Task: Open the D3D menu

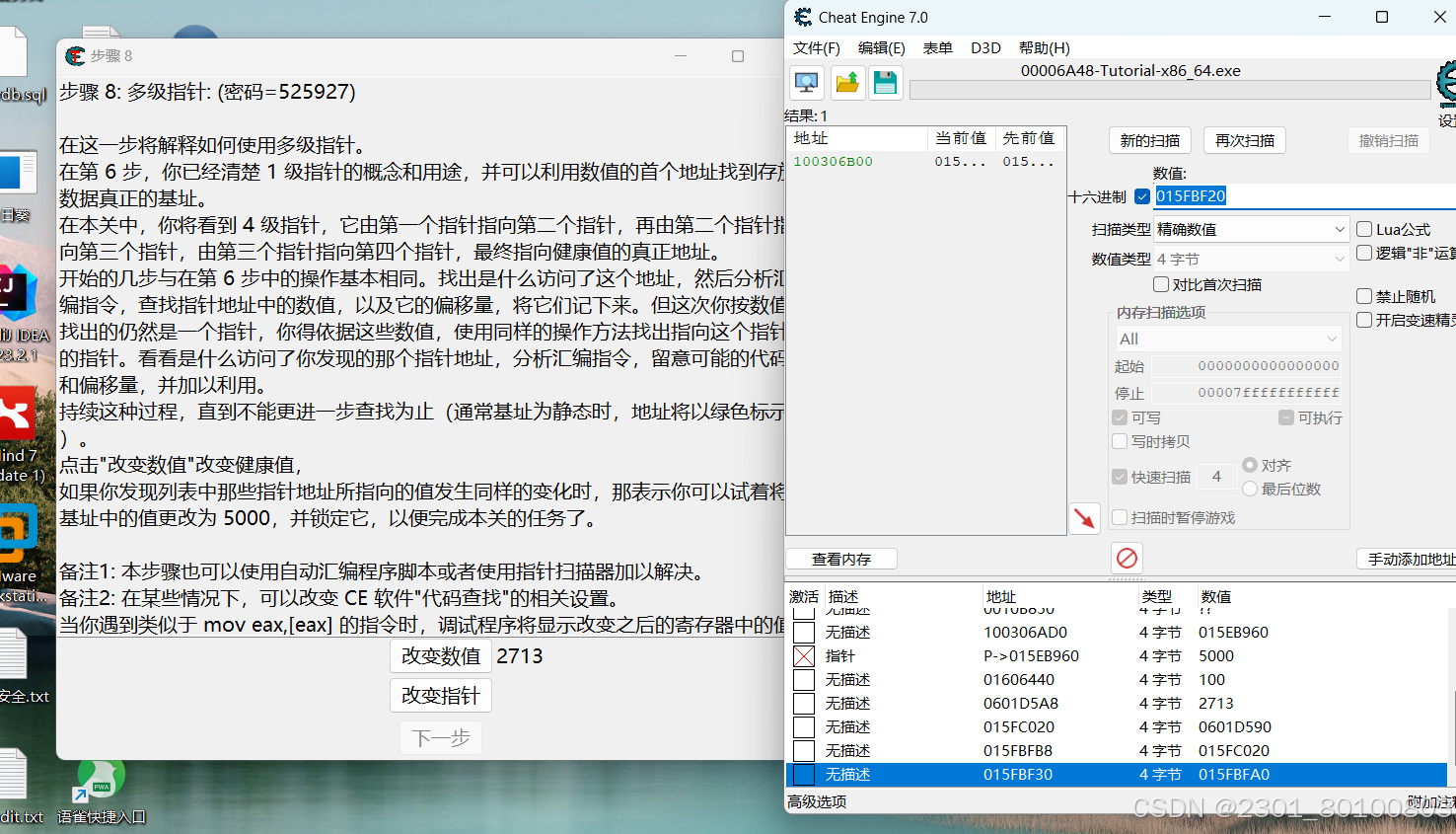Action: (x=985, y=47)
